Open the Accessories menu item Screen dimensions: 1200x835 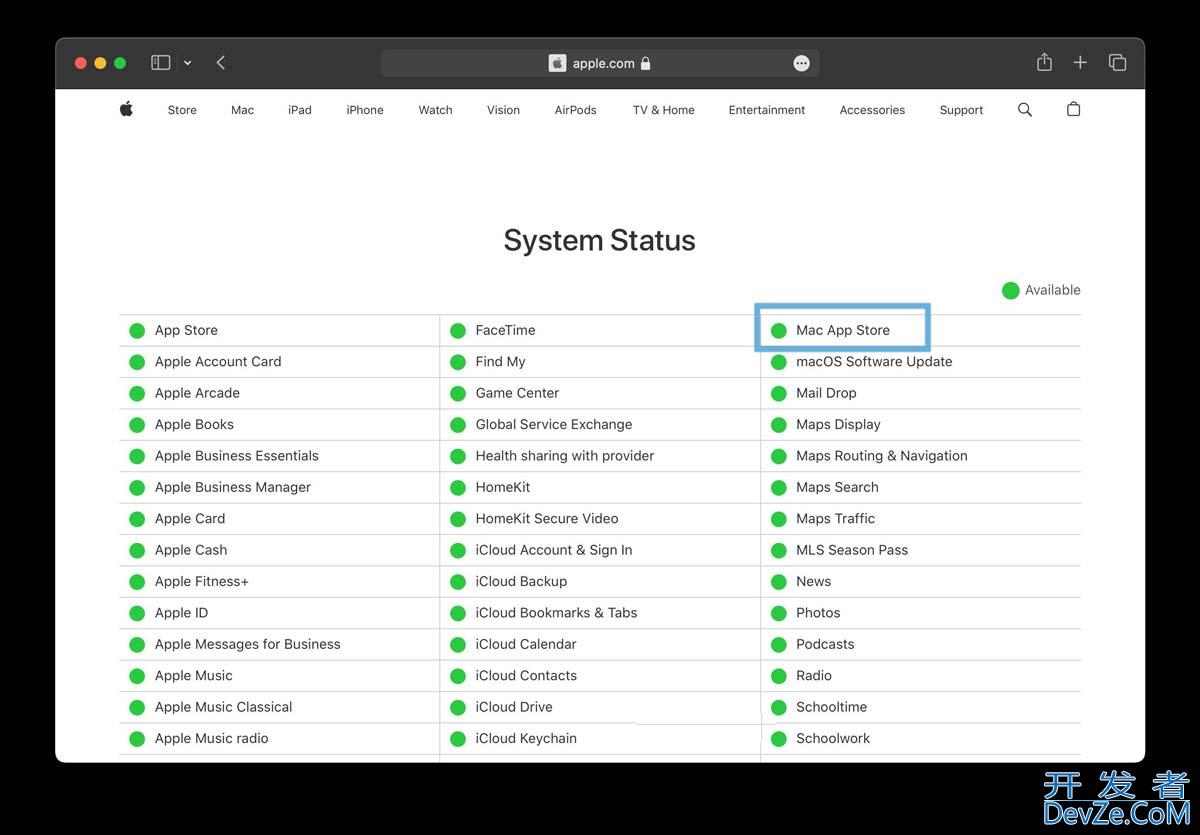(872, 110)
